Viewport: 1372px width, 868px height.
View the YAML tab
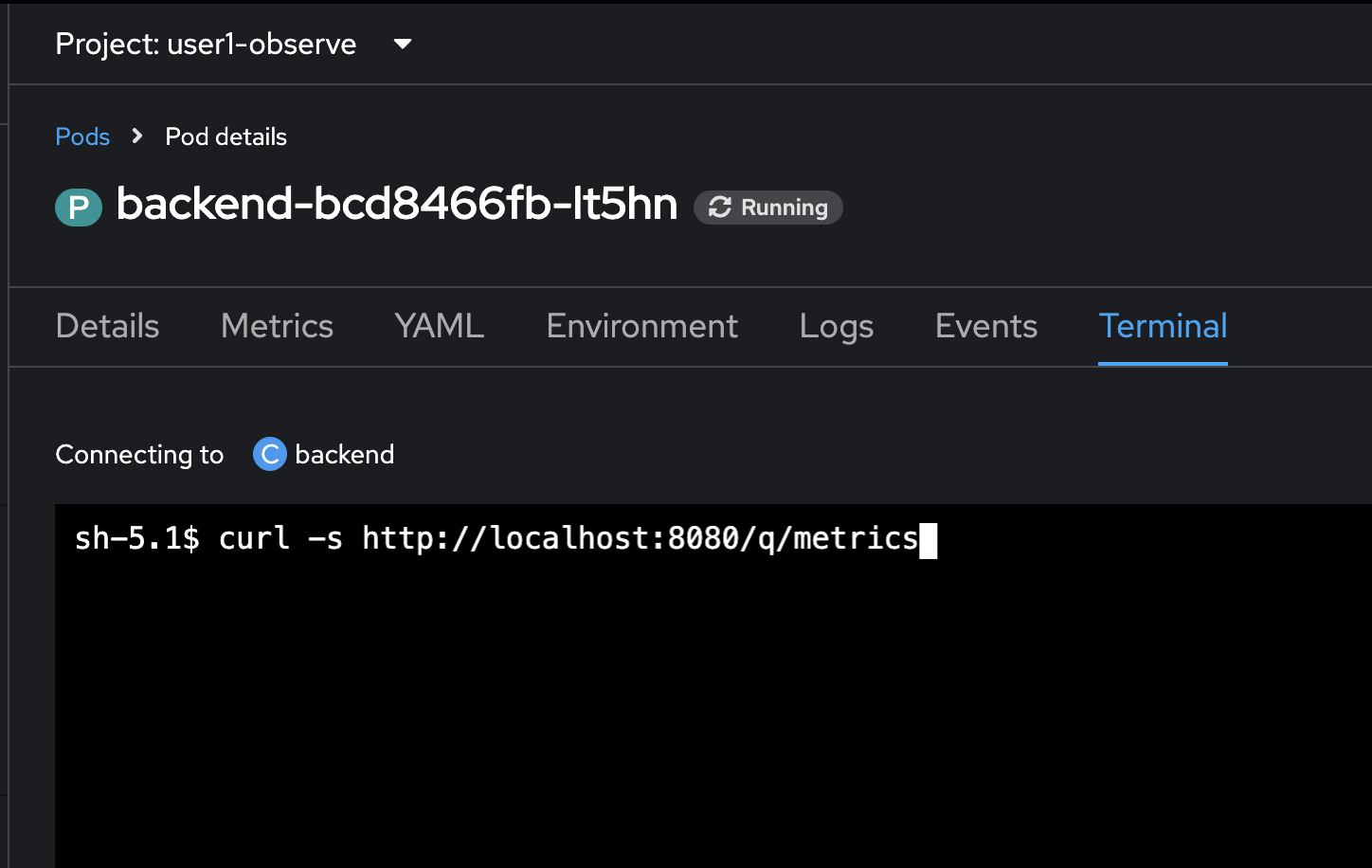click(x=440, y=326)
